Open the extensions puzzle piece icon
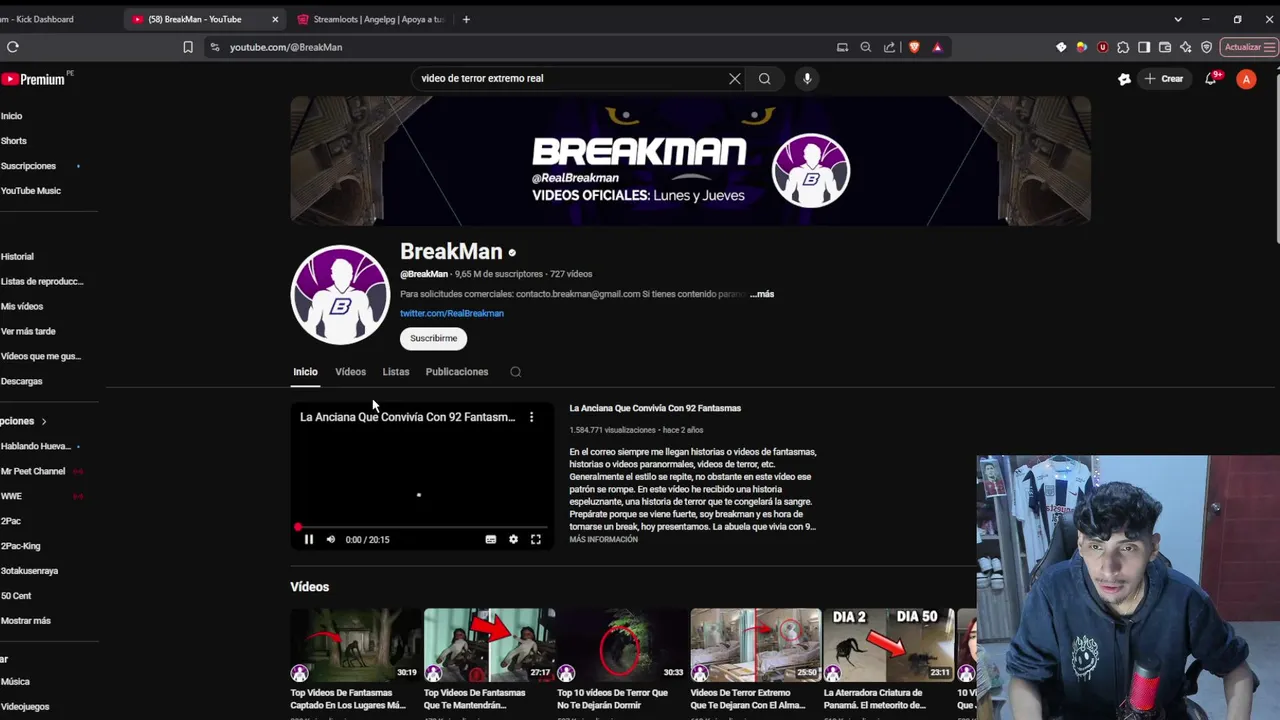 point(1123,47)
